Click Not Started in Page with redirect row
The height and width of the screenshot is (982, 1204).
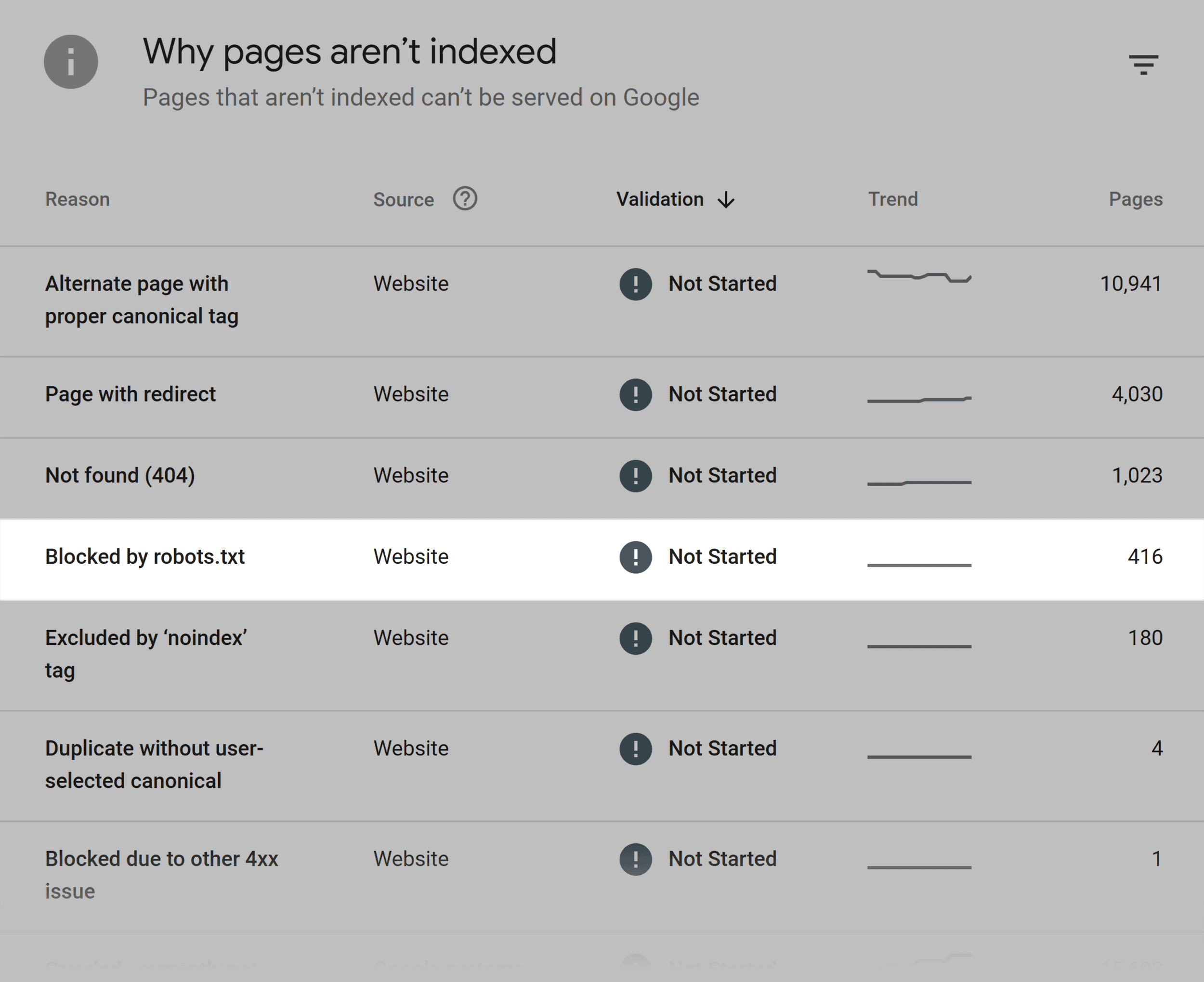click(x=722, y=394)
